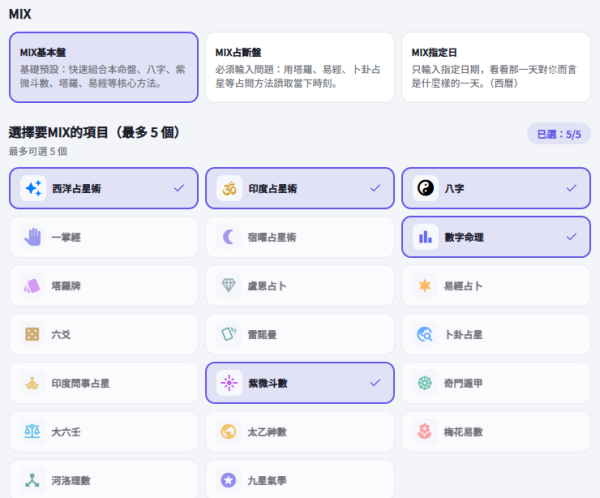Click the 卜卦占星 label text
The image size is (600, 498).
tap(463, 335)
